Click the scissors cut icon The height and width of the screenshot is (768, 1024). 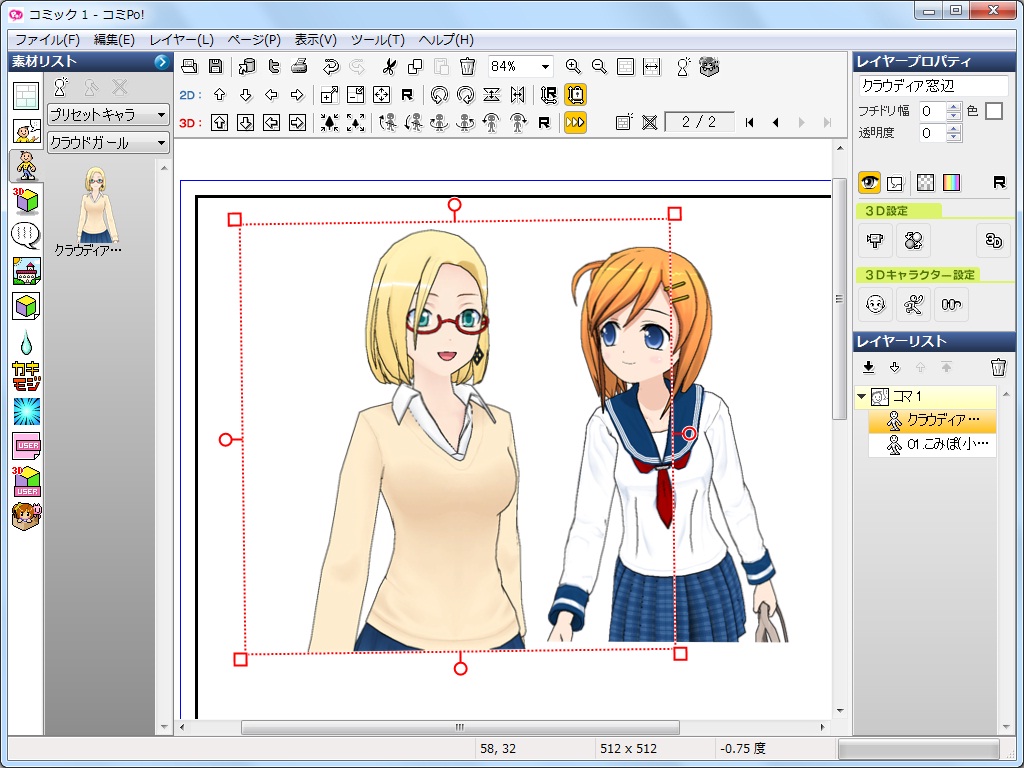pos(389,66)
